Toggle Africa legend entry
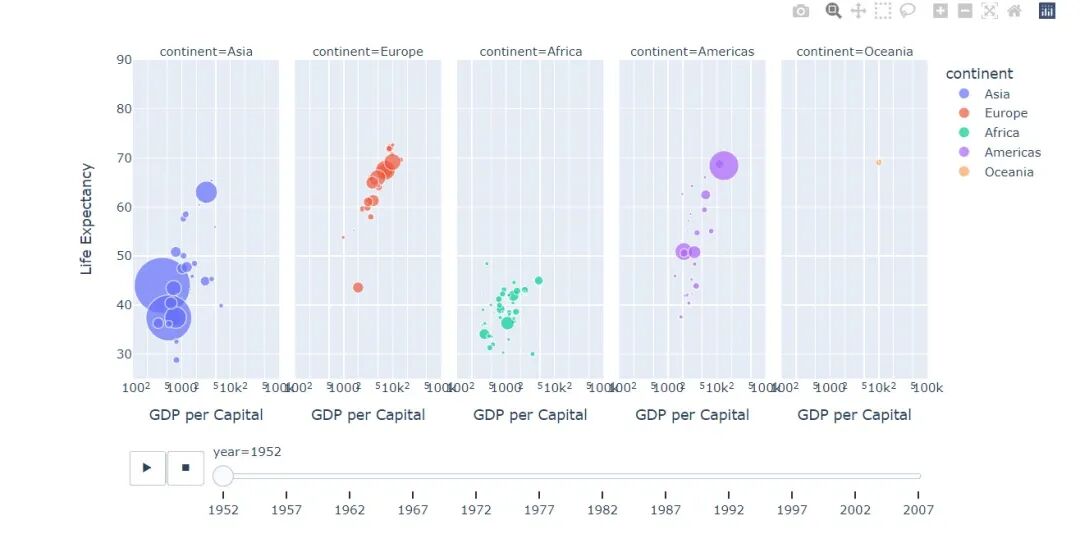The image size is (1080, 534). click(989, 132)
